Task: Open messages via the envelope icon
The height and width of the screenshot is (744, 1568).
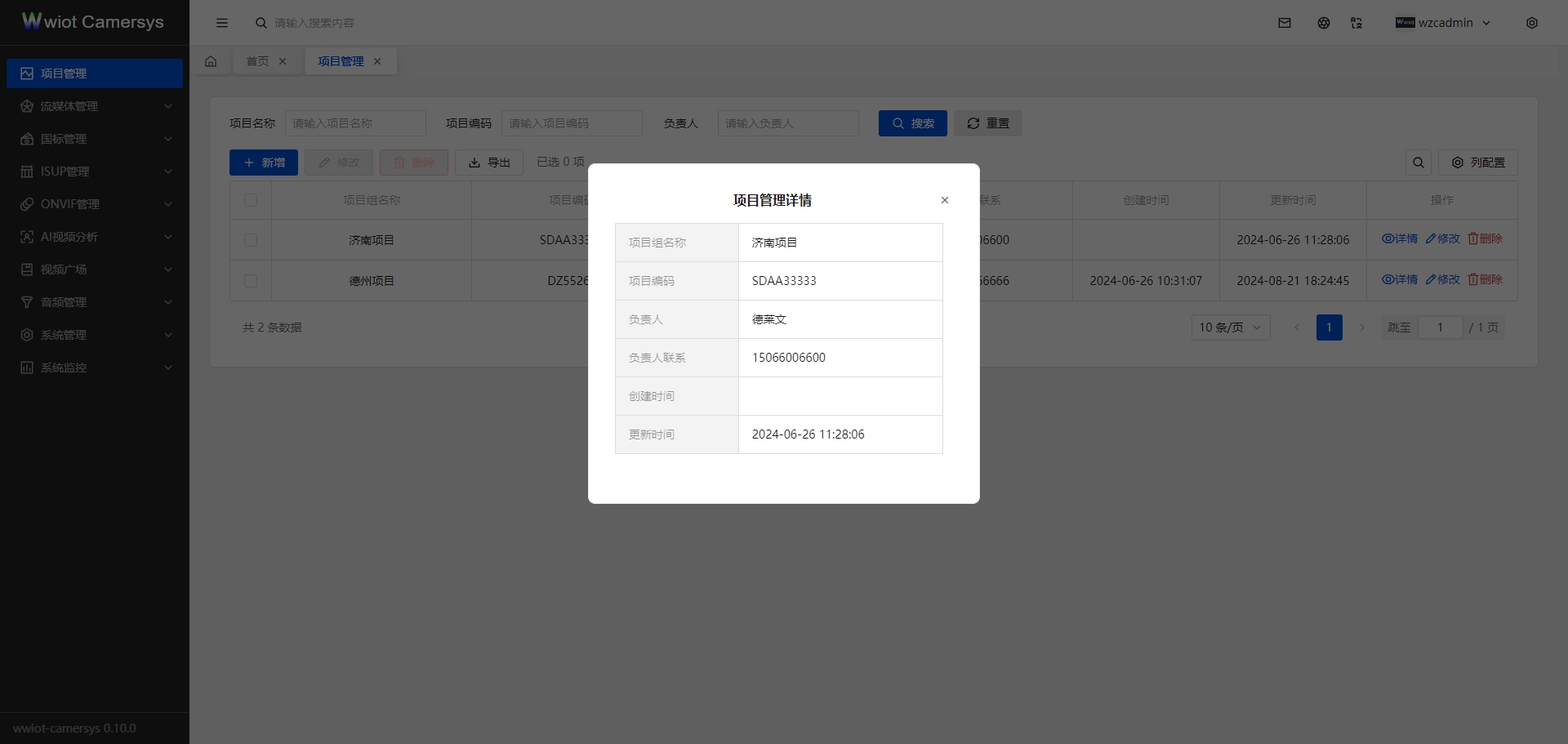Action: tap(1285, 22)
